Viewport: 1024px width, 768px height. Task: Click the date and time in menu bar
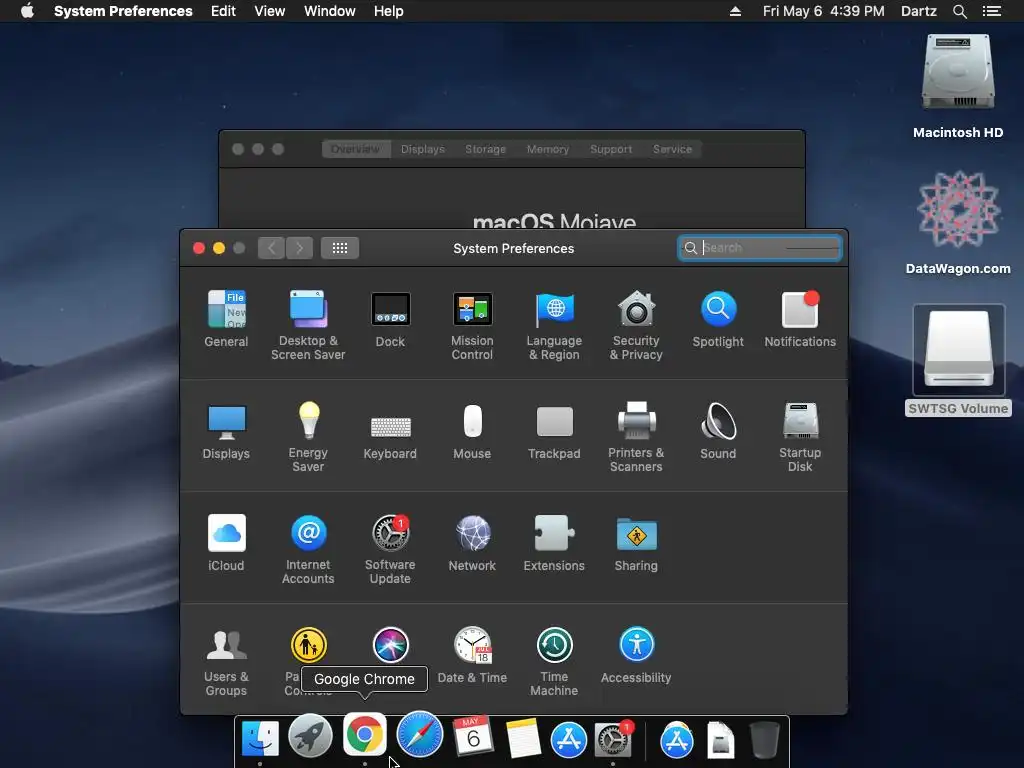pyautogui.click(x=824, y=11)
